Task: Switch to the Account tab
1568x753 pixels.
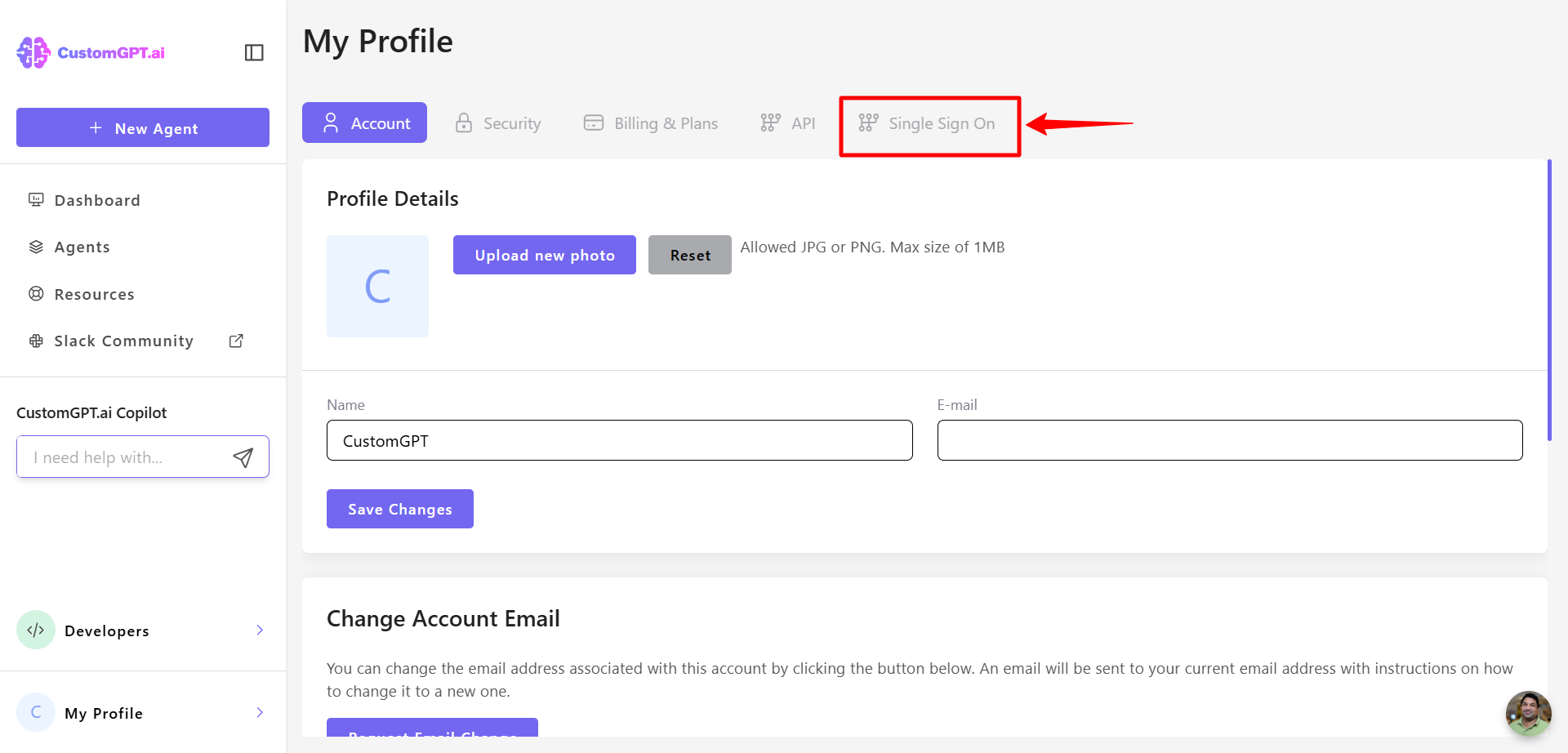Action: coord(364,123)
